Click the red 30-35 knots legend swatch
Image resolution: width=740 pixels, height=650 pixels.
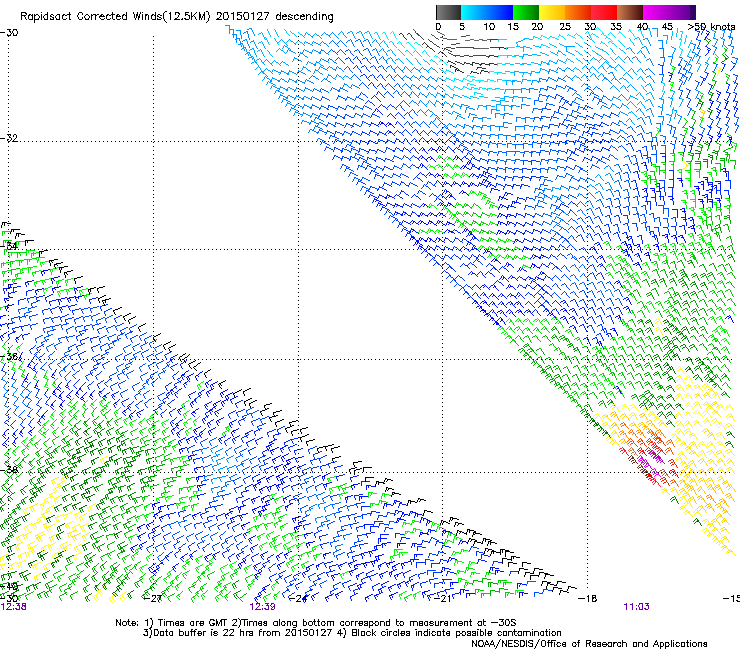(604, 12)
